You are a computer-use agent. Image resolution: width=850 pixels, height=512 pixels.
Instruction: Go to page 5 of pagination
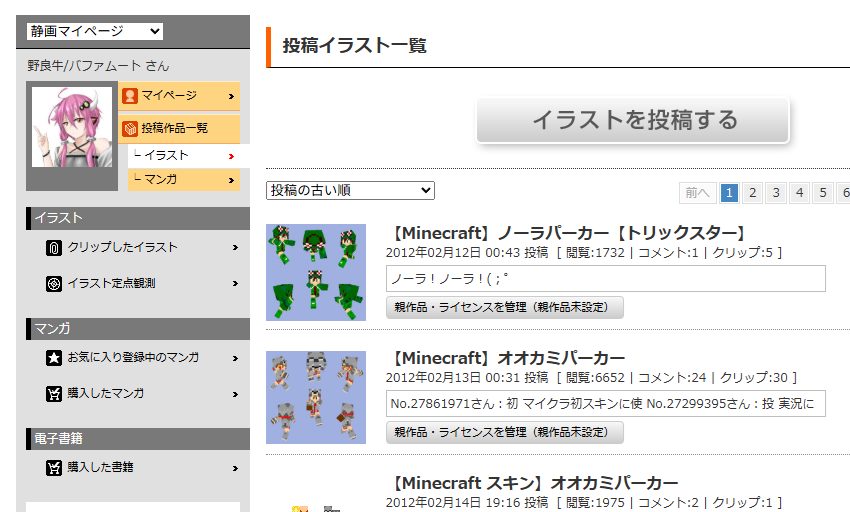tap(823, 193)
